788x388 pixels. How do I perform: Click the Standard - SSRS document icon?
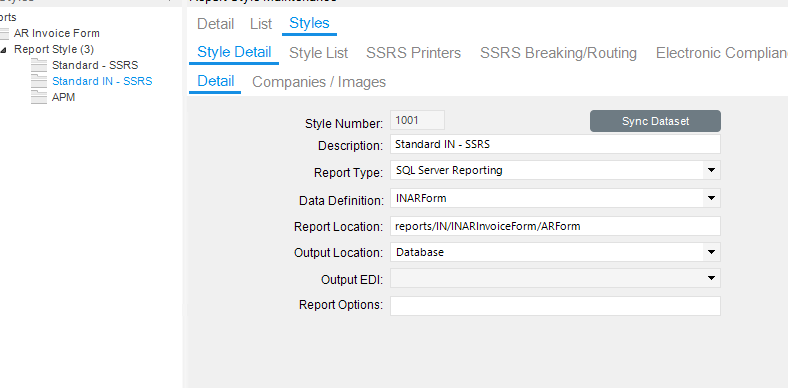pyautogui.click(x=39, y=65)
